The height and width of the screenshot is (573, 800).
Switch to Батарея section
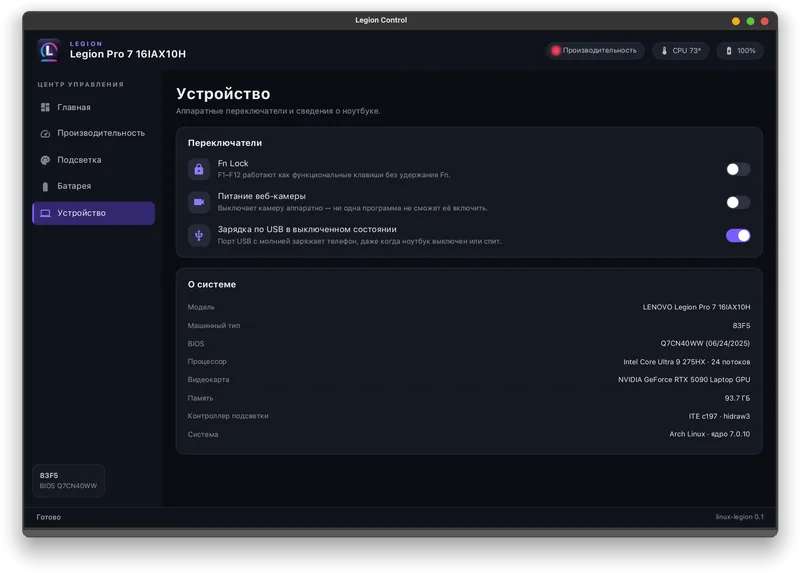(93, 186)
